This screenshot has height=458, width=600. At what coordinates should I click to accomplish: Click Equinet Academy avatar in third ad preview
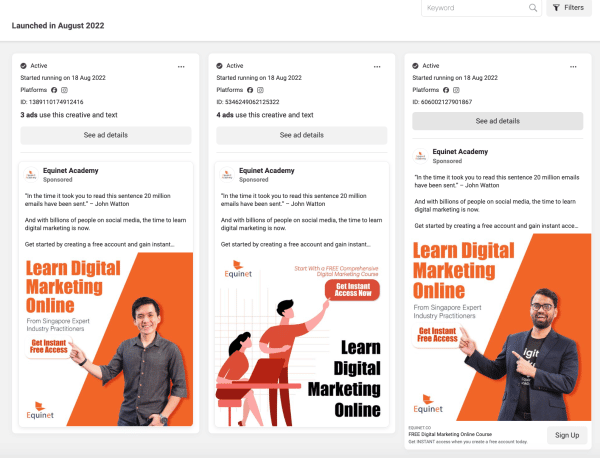coord(421,156)
